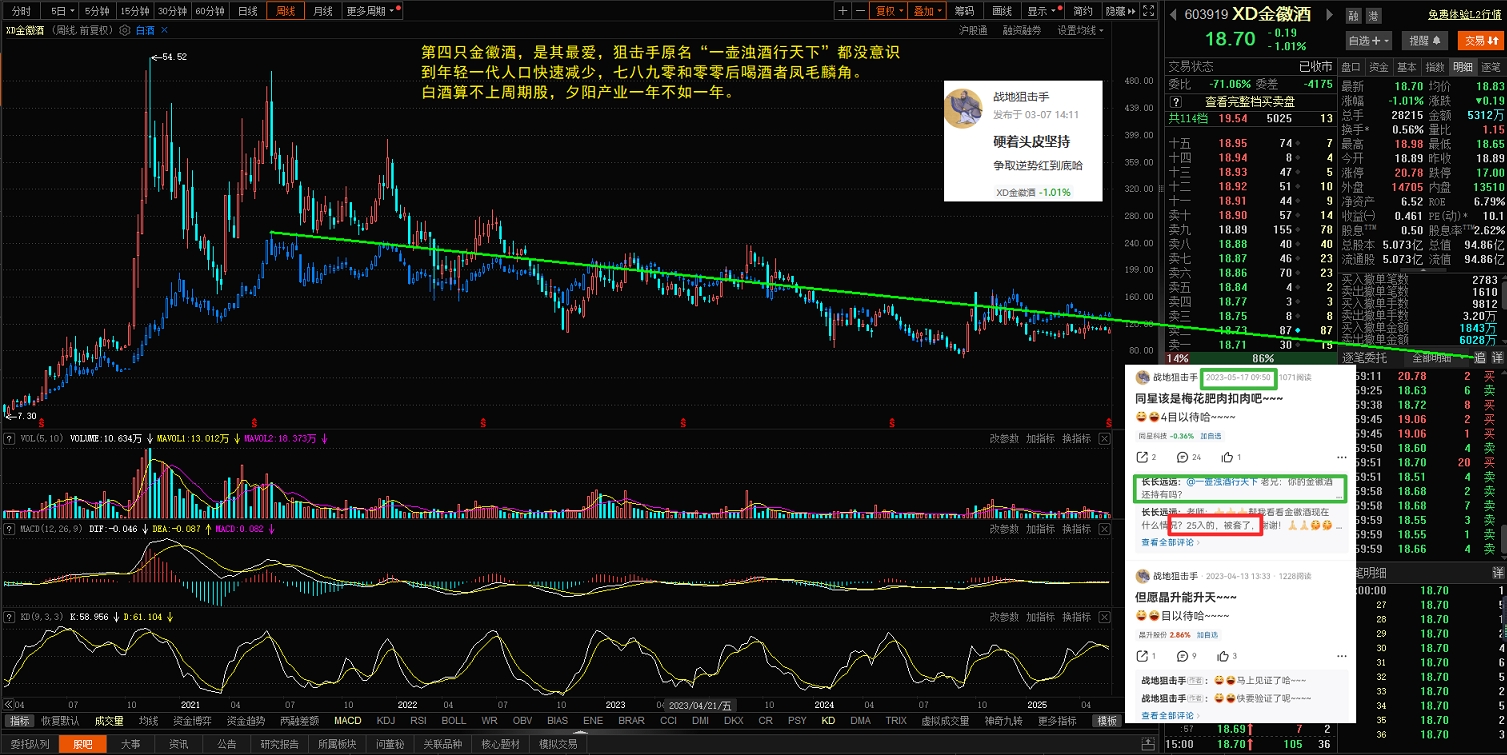
Task: Toggle KD indicator in bottom bar
Action: [x=828, y=721]
